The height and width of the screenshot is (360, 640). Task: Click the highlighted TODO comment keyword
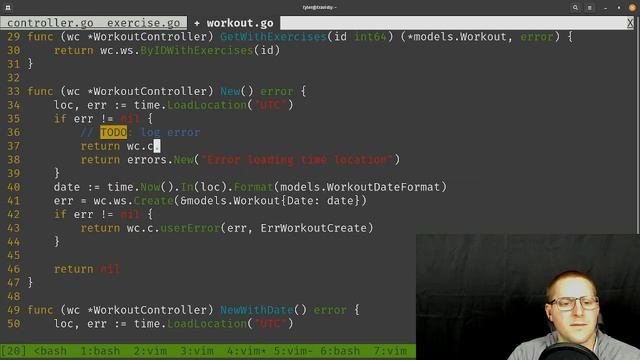point(113,132)
